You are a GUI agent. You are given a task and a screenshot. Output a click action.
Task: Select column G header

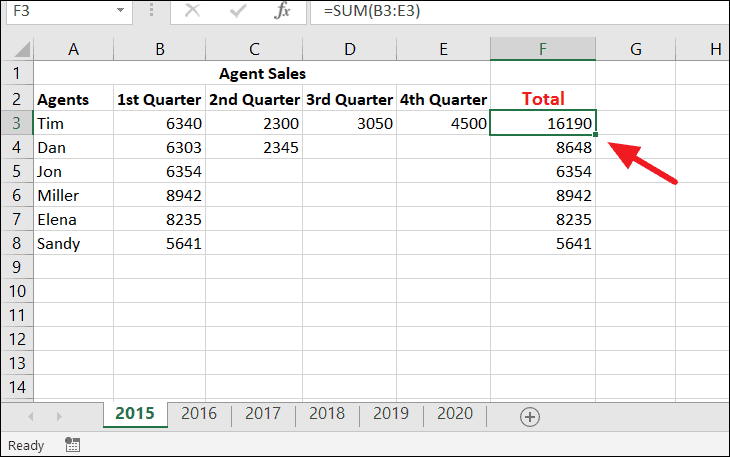635,49
